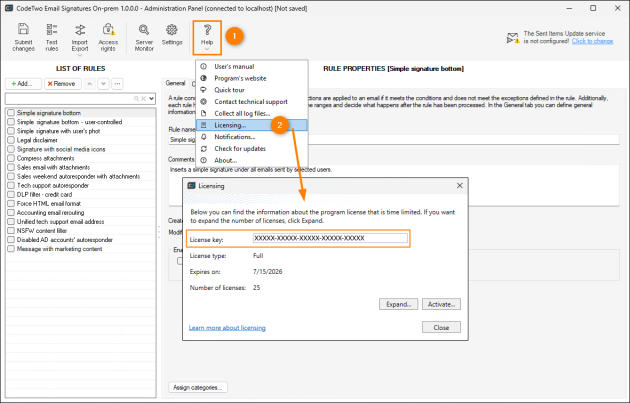This screenshot has height=403, width=630.
Task: Click the Expand... button in Licensing dialog
Action: click(x=398, y=304)
